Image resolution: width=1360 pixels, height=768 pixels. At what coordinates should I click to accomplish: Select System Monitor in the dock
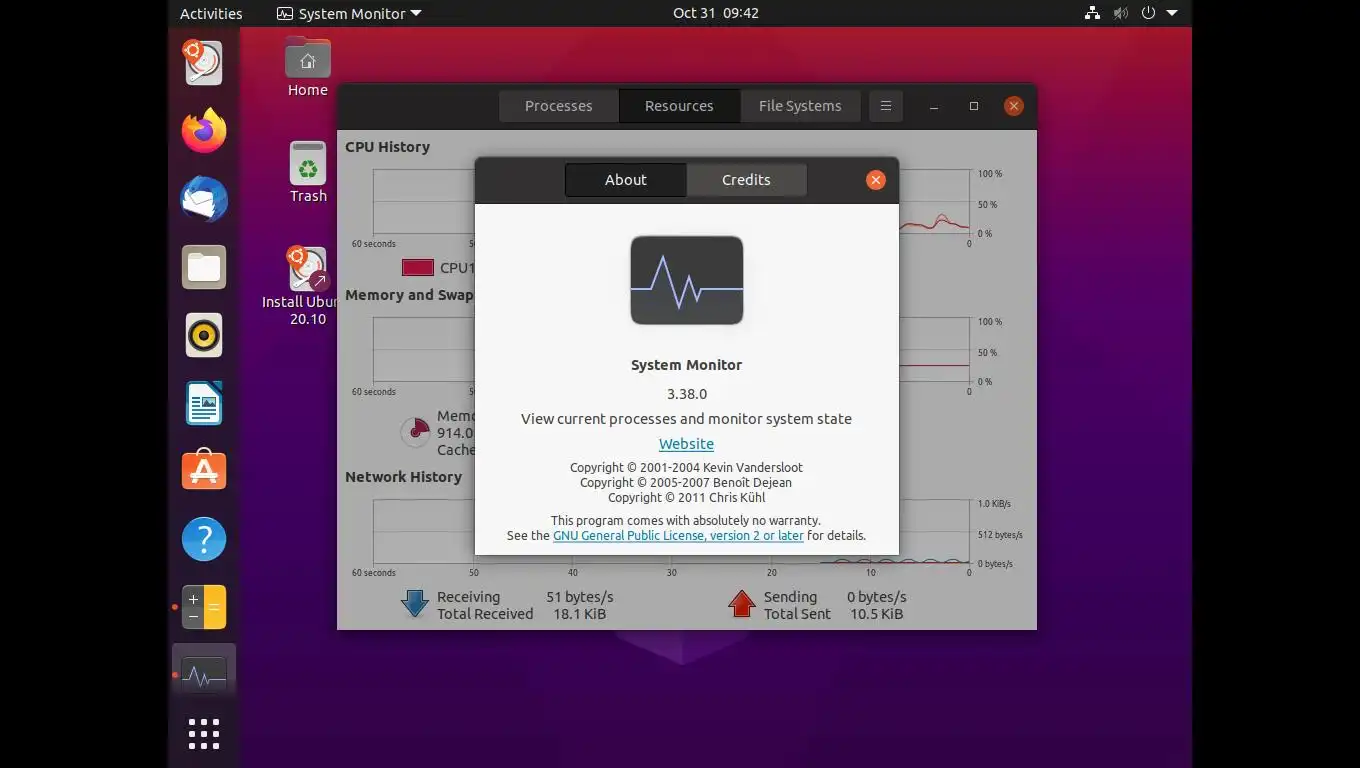[204, 675]
